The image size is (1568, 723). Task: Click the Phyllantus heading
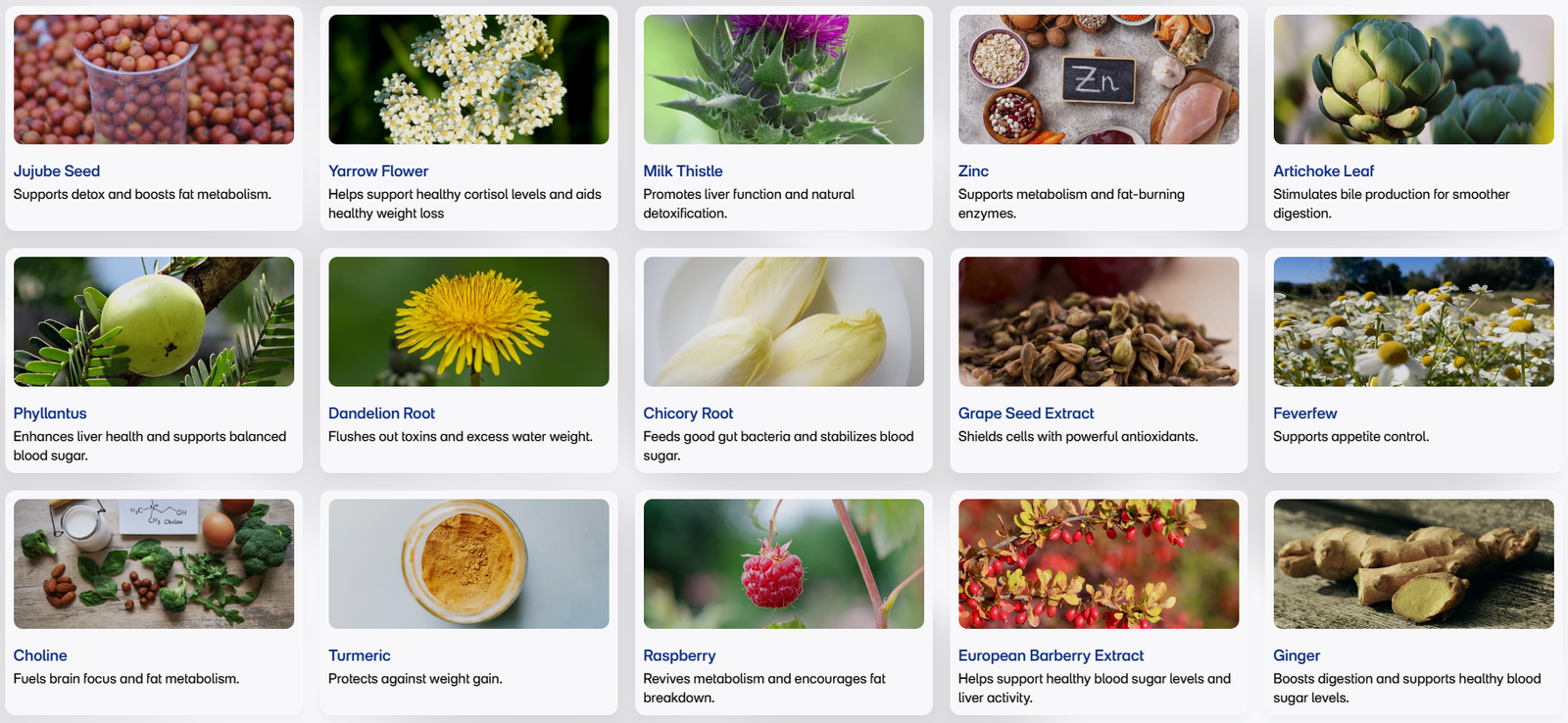[50, 413]
